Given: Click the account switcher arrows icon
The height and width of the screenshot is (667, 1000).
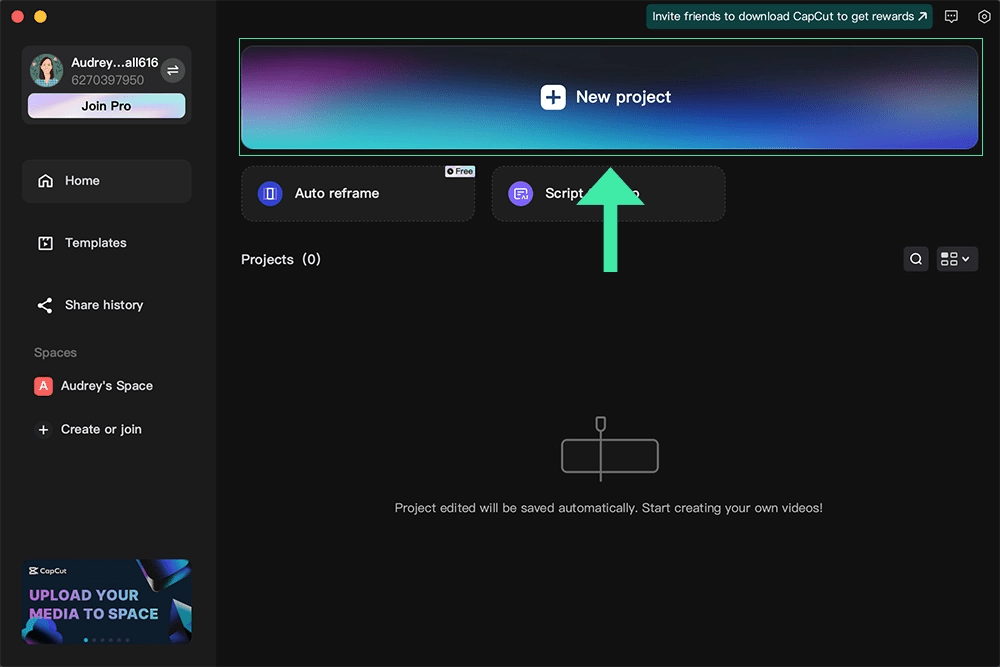Looking at the screenshot, I should pyautogui.click(x=173, y=70).
